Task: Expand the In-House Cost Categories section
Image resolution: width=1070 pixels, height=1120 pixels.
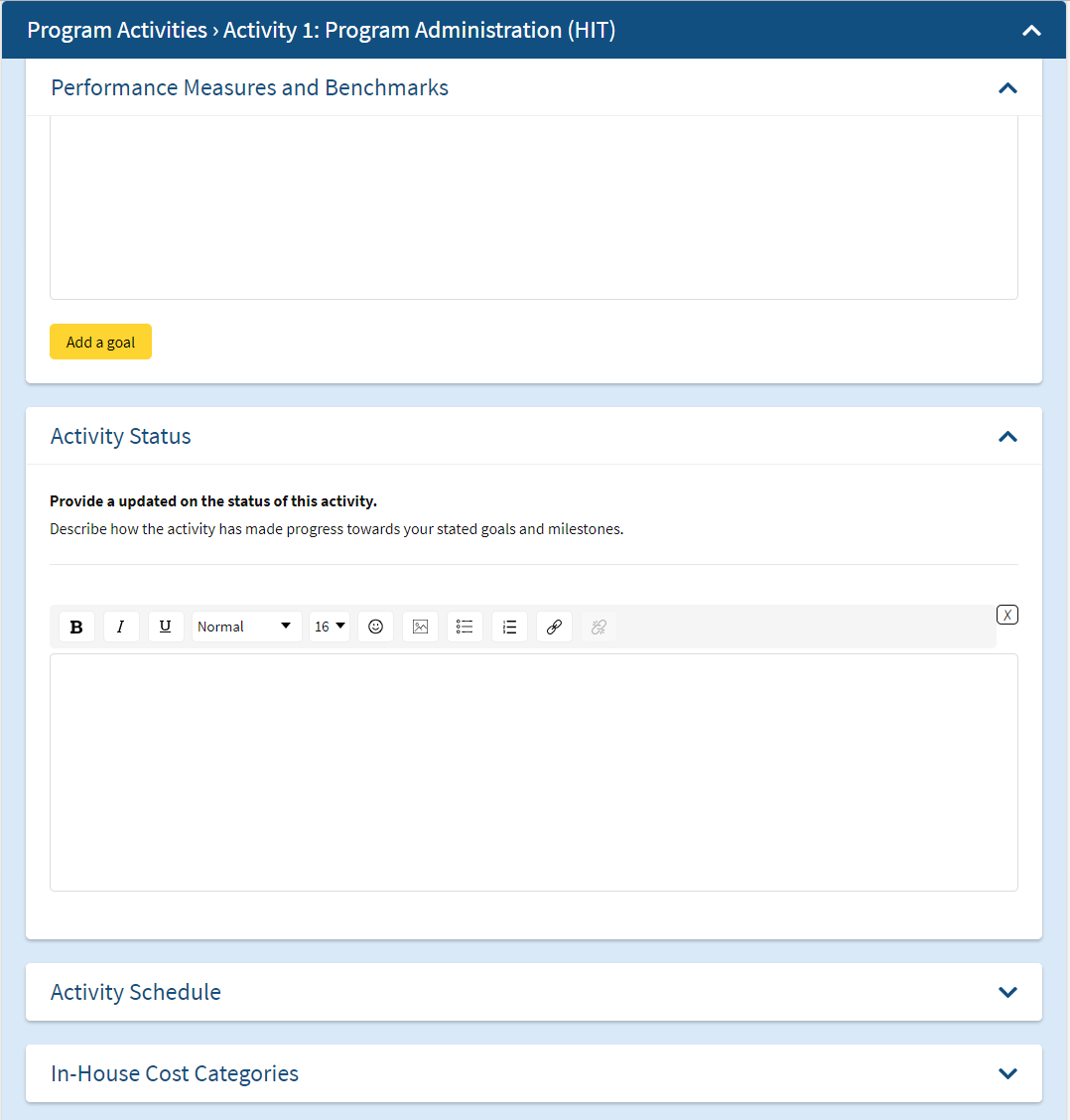Action: point(1007,1073)
